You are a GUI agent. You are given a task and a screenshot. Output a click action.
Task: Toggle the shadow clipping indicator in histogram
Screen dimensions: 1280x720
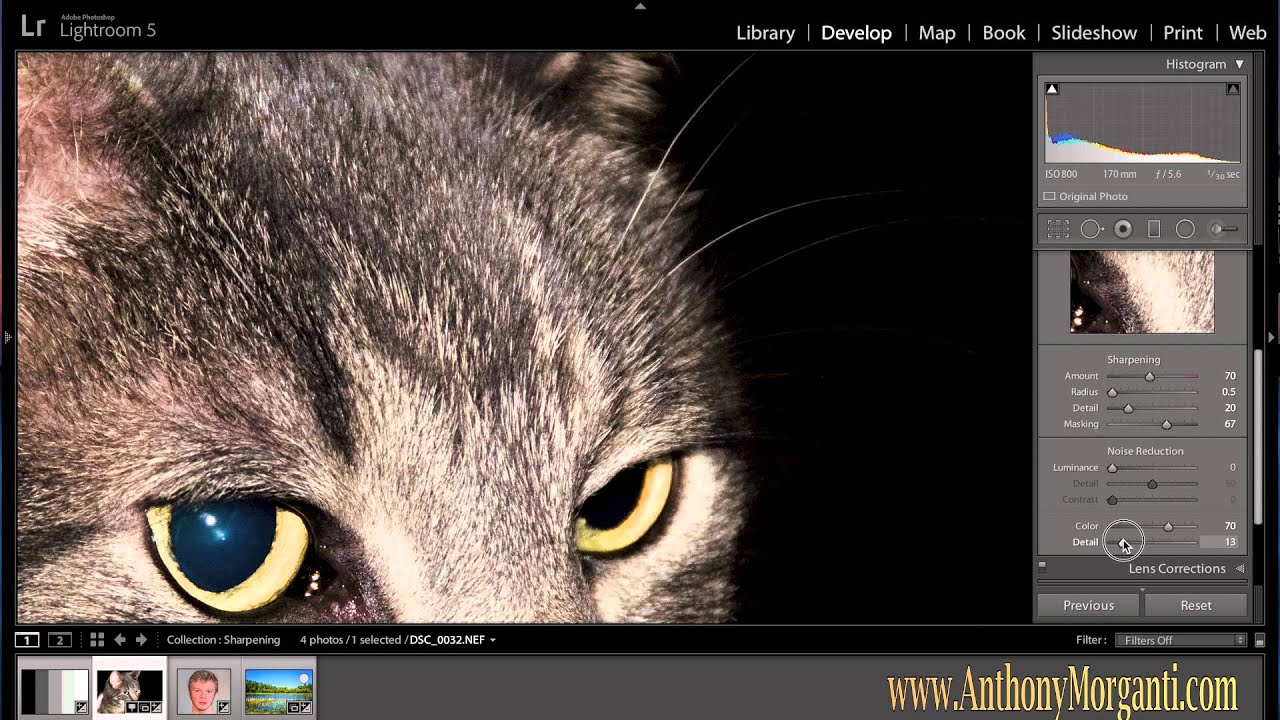[x=1051, y=89]
